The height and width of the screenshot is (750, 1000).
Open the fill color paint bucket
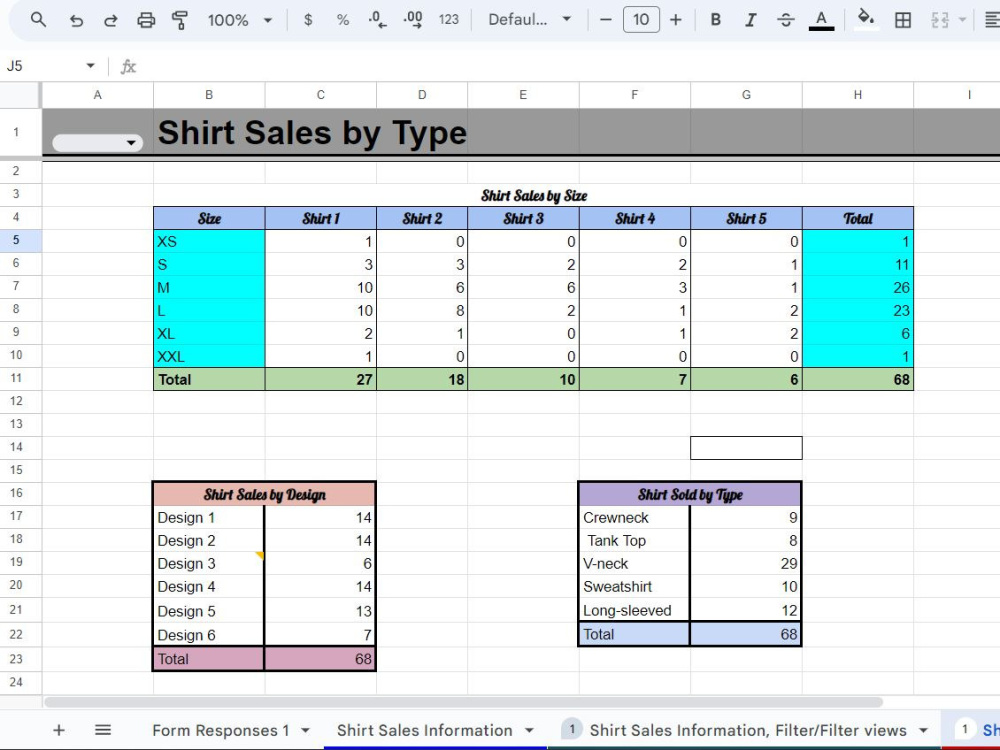(866, 18)
